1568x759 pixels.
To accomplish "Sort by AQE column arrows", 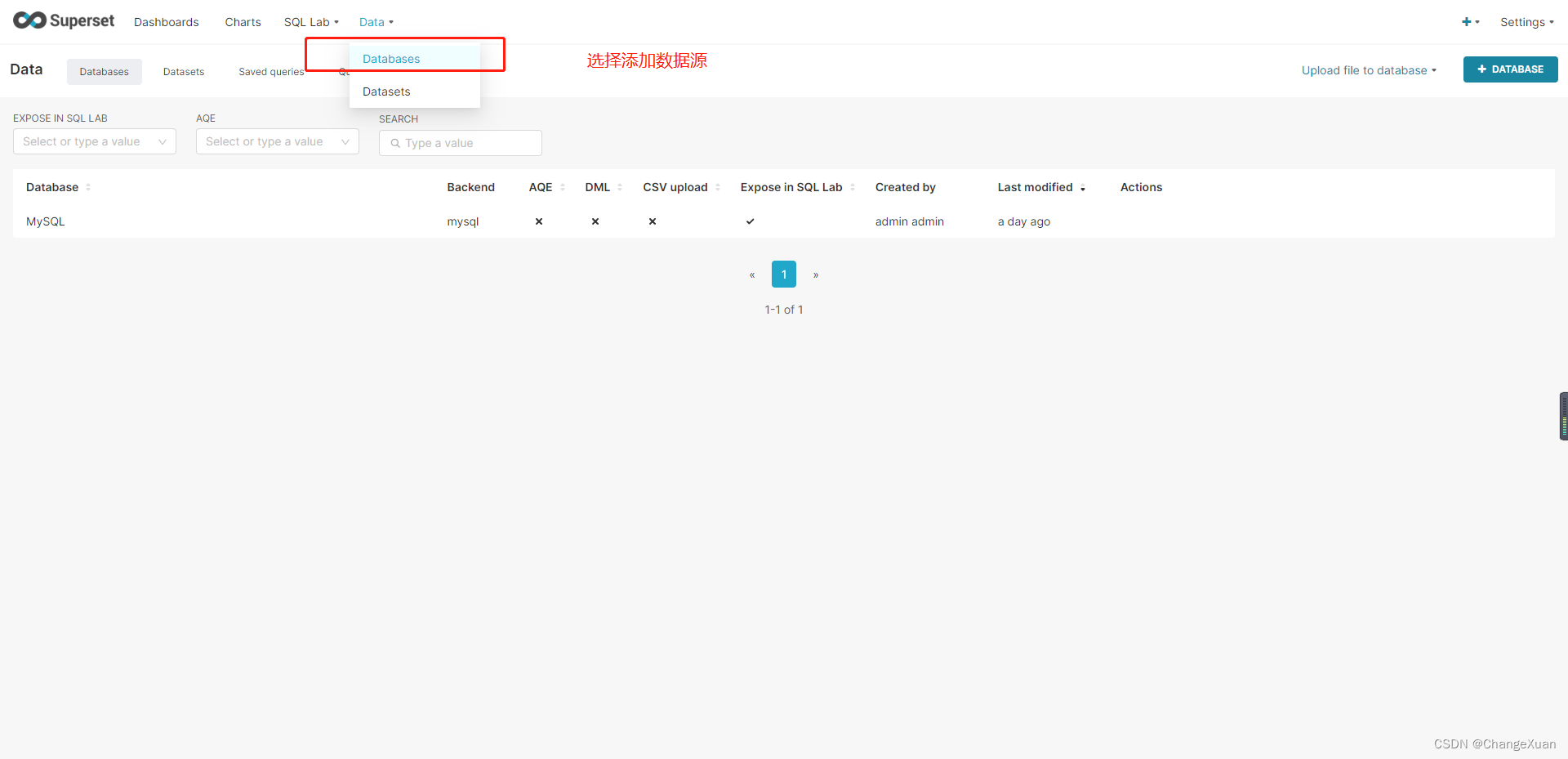I will point(563,187).
